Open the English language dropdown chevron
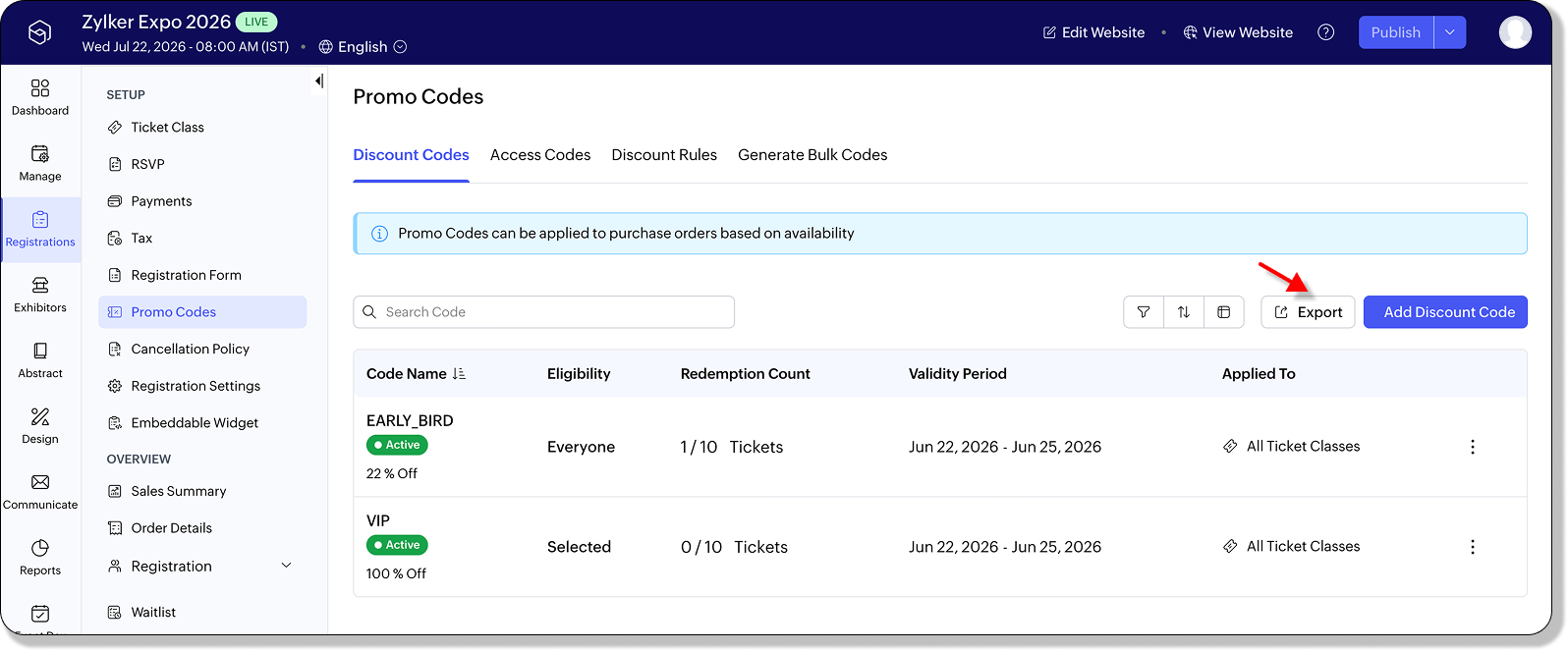 (400, 47)
